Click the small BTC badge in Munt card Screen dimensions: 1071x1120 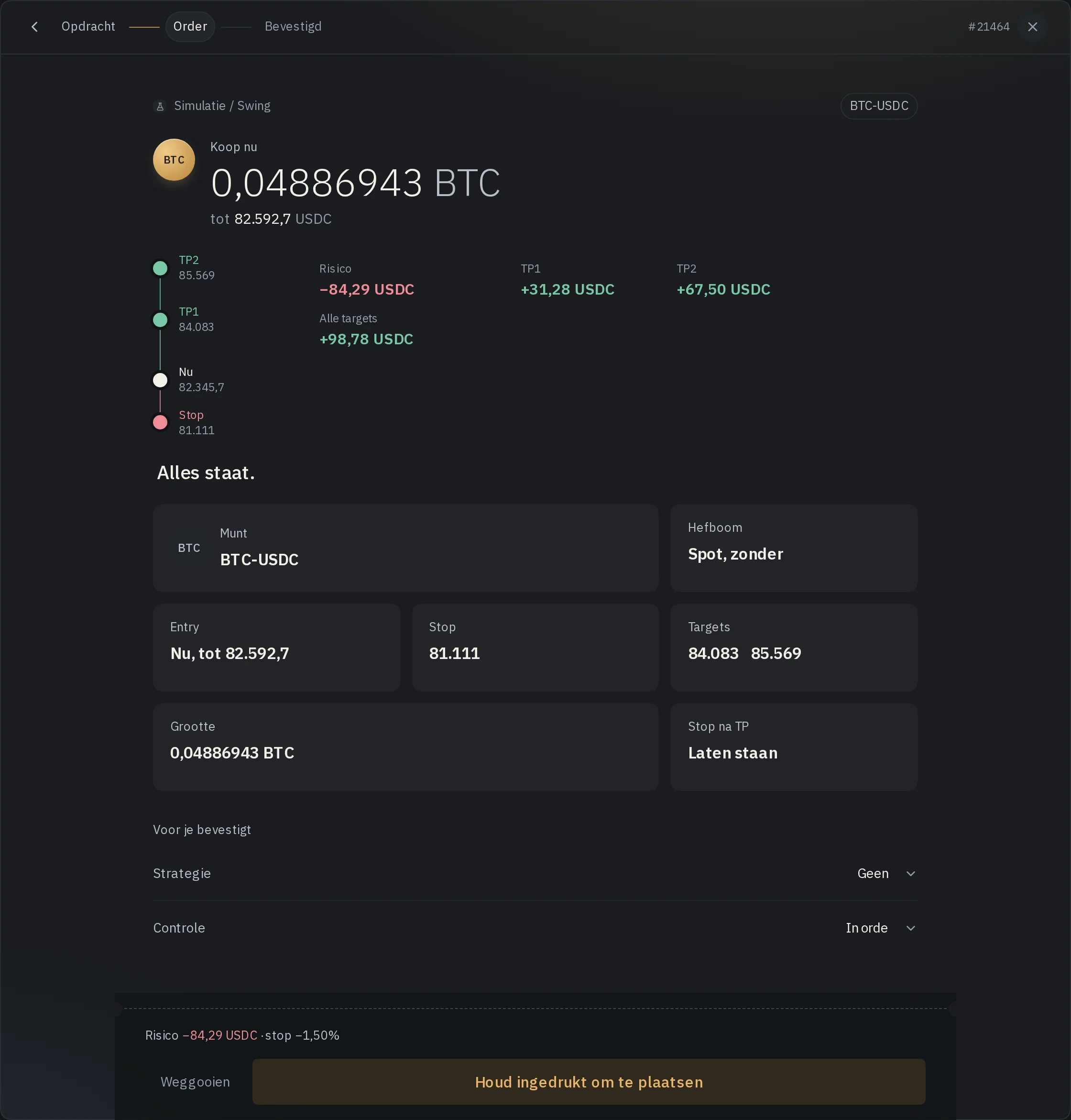coord(189,548)
